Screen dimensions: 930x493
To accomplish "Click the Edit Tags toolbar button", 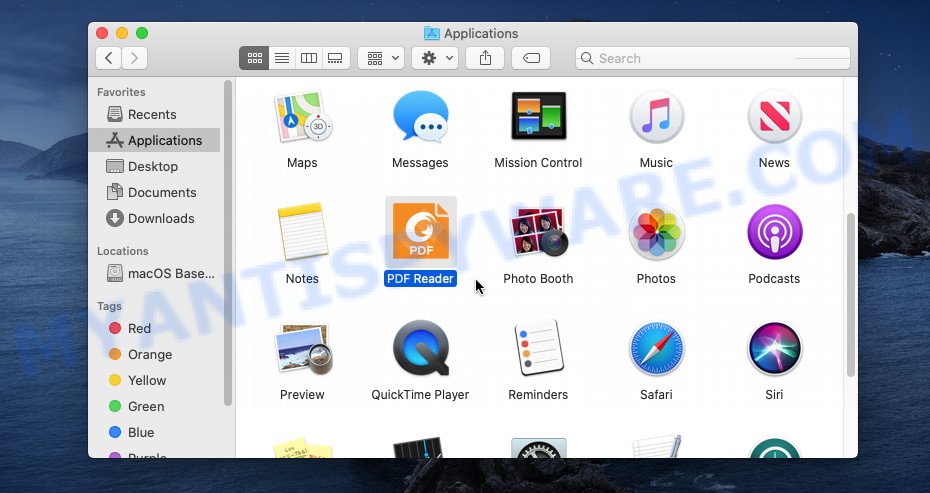I will (x=531, y=58).
